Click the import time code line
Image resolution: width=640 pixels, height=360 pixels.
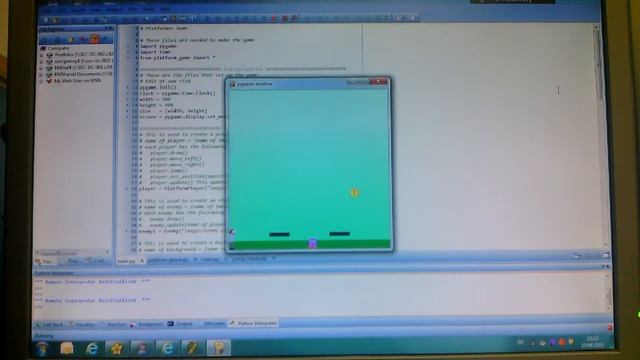154,52
